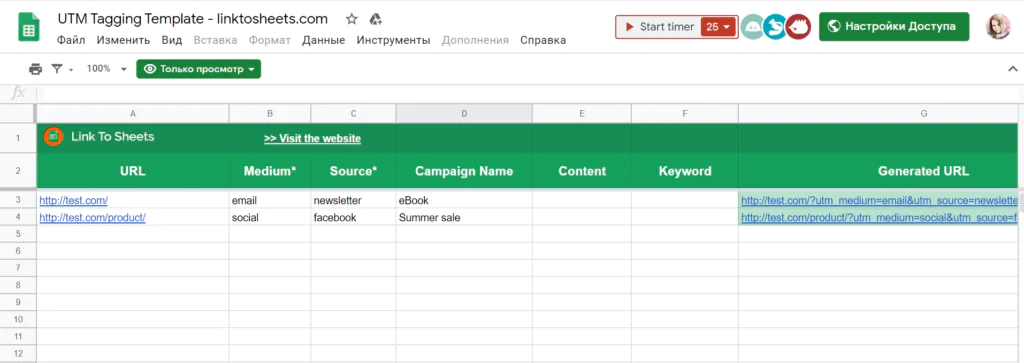
Task: Click the print icon in toolbar
Action: [x=35, y=69]
